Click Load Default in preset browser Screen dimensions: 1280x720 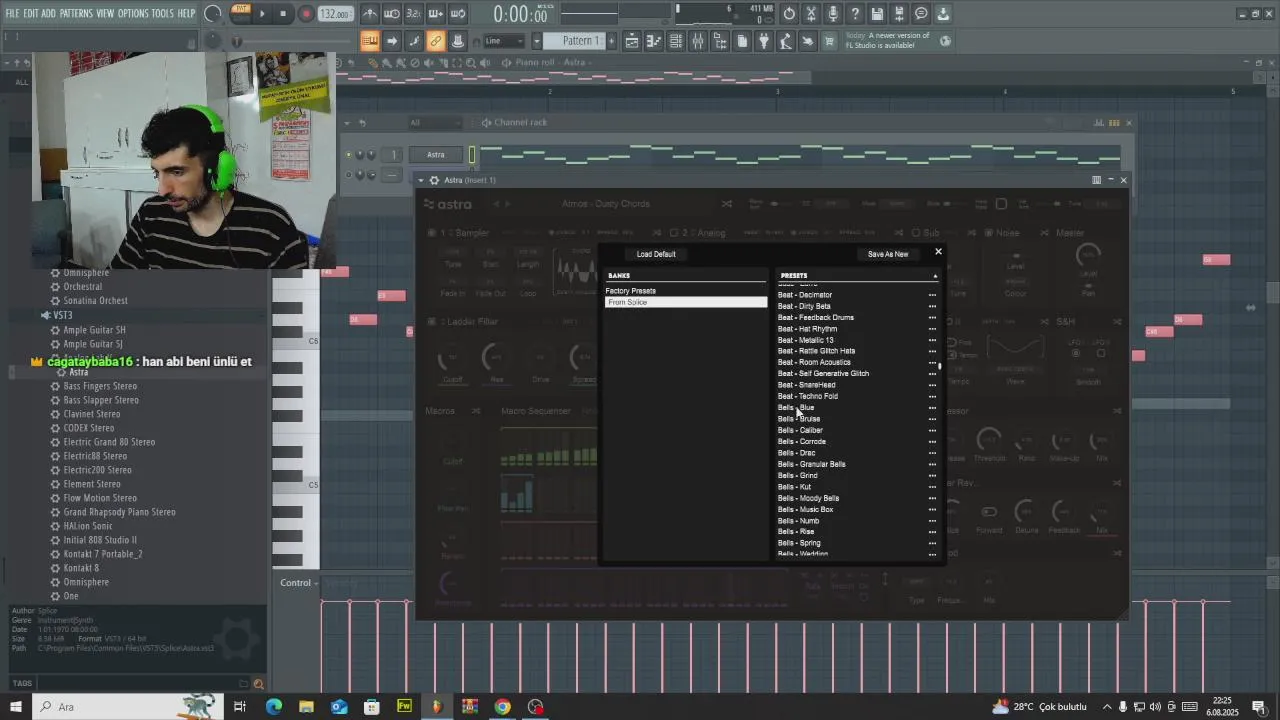click(656, 254)
